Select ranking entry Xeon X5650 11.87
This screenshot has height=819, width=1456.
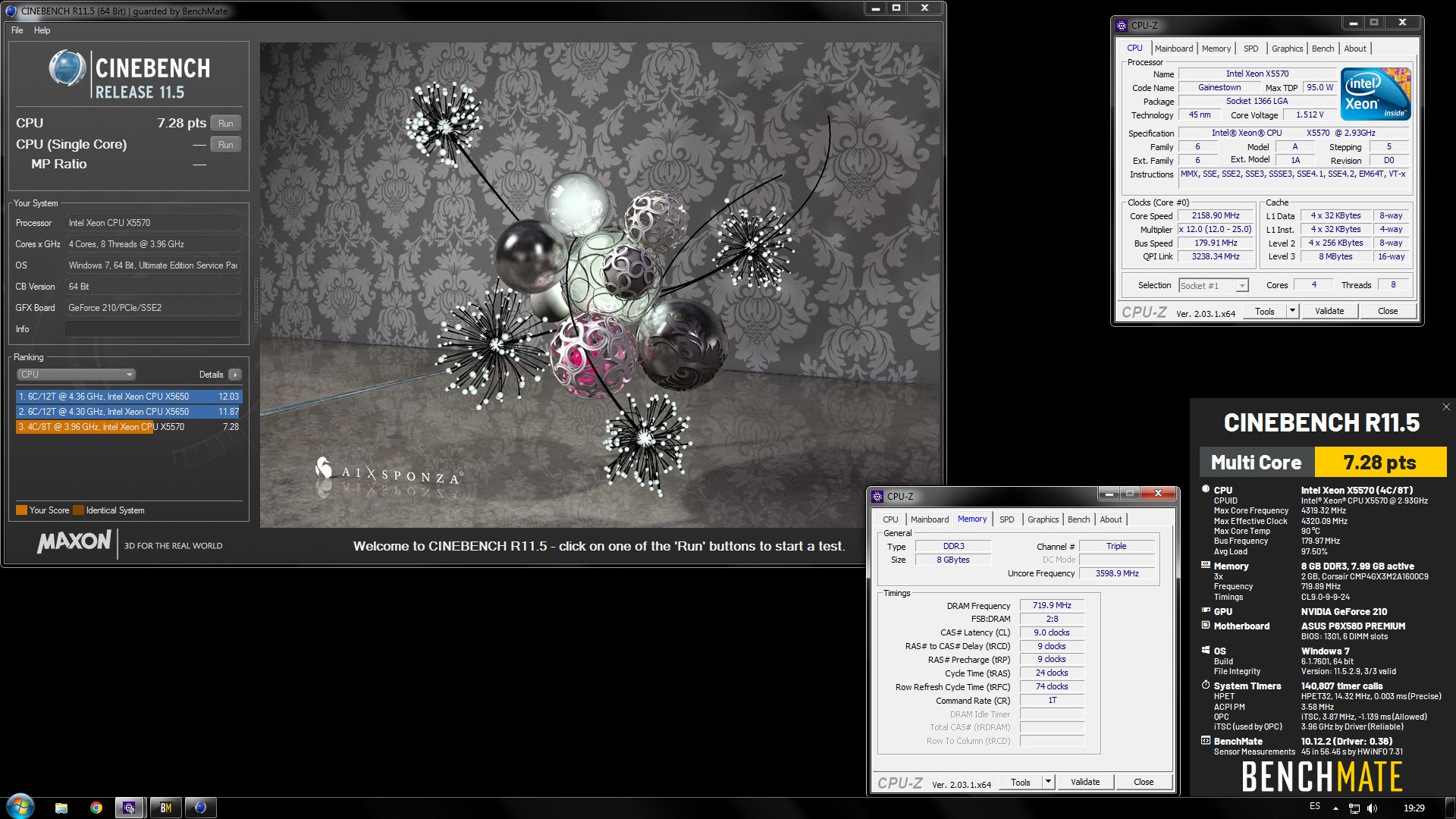click(x=129, y=412)
